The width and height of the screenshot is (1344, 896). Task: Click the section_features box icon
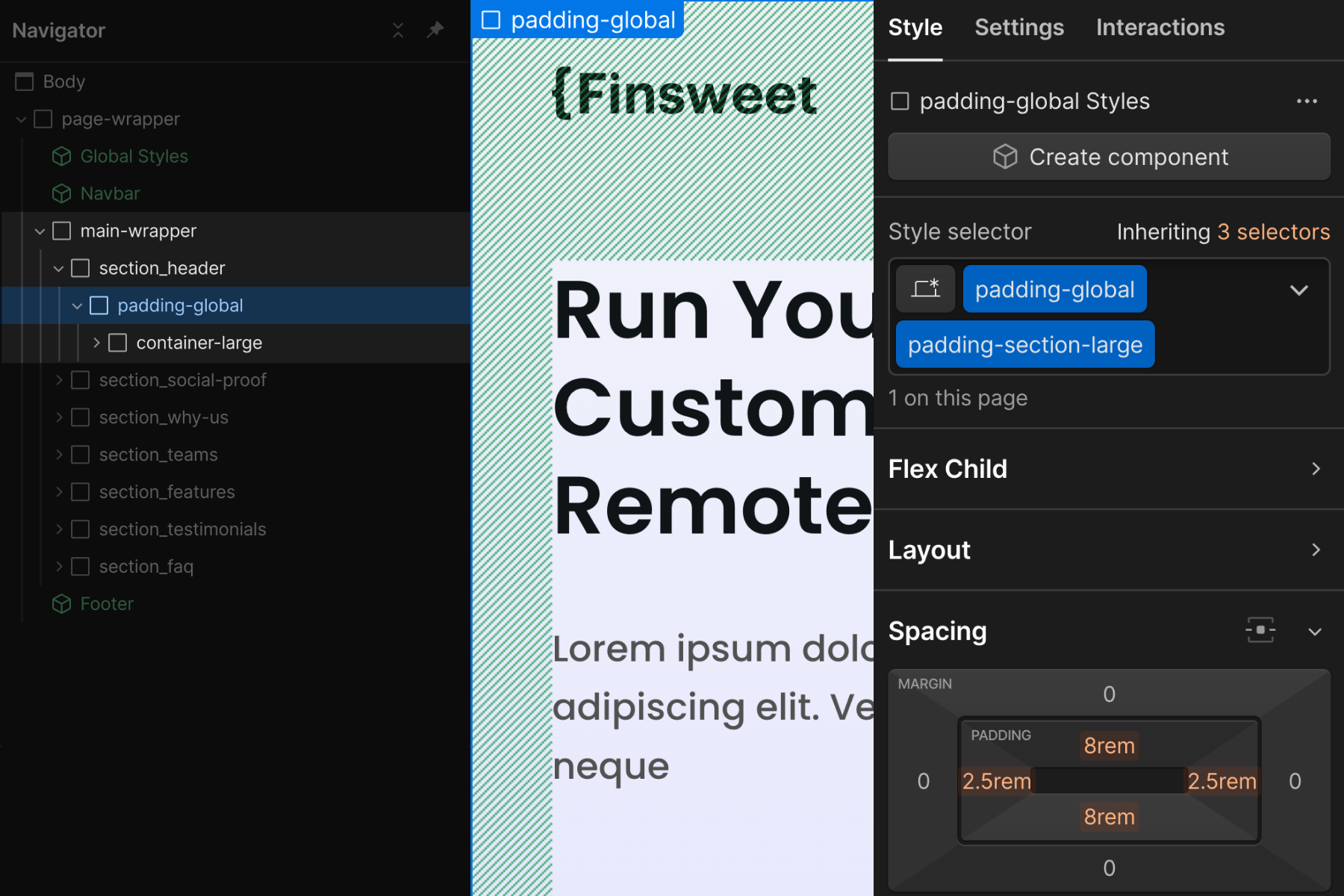(81, 492)
